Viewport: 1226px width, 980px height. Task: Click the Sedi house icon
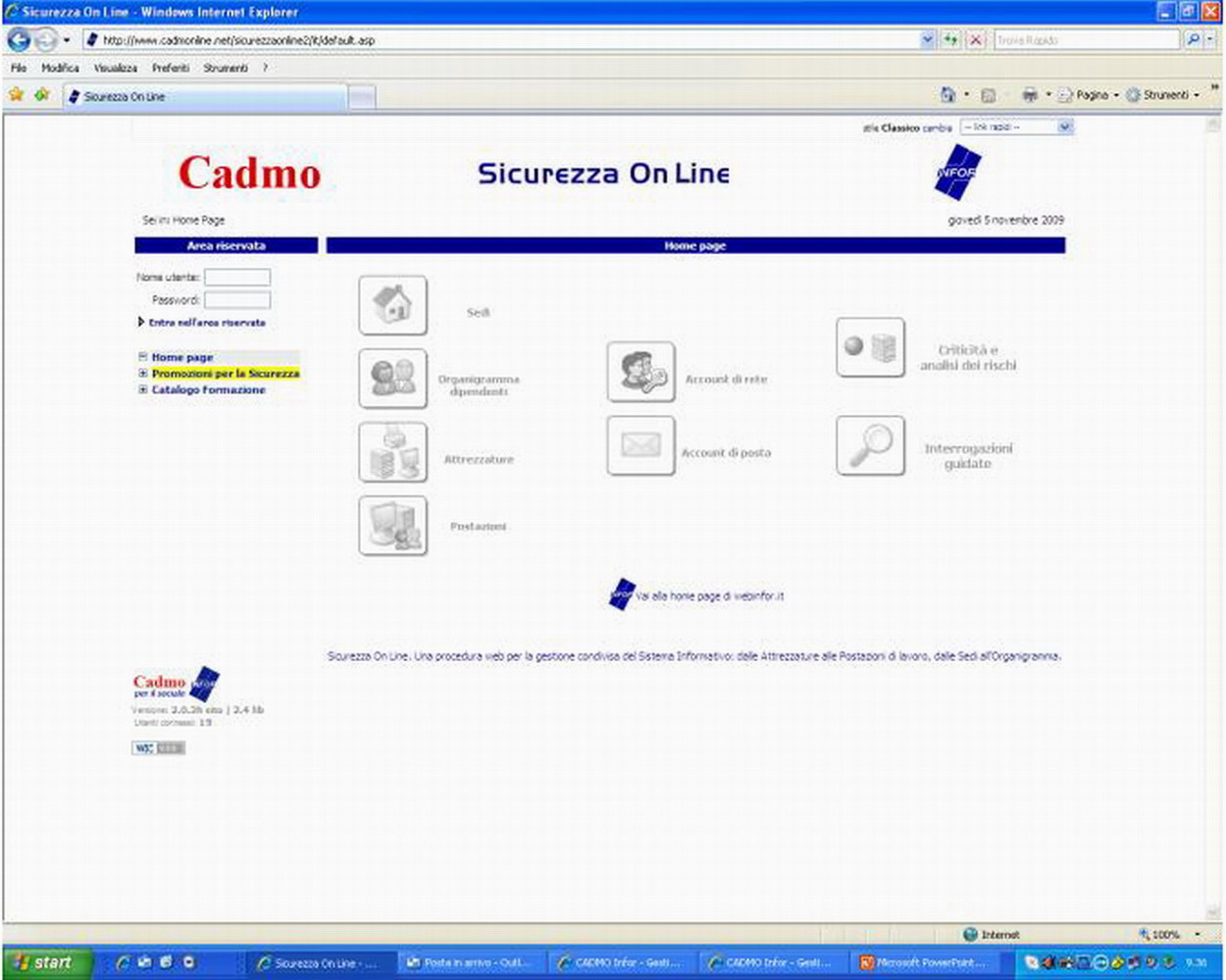tap(392, 305)
